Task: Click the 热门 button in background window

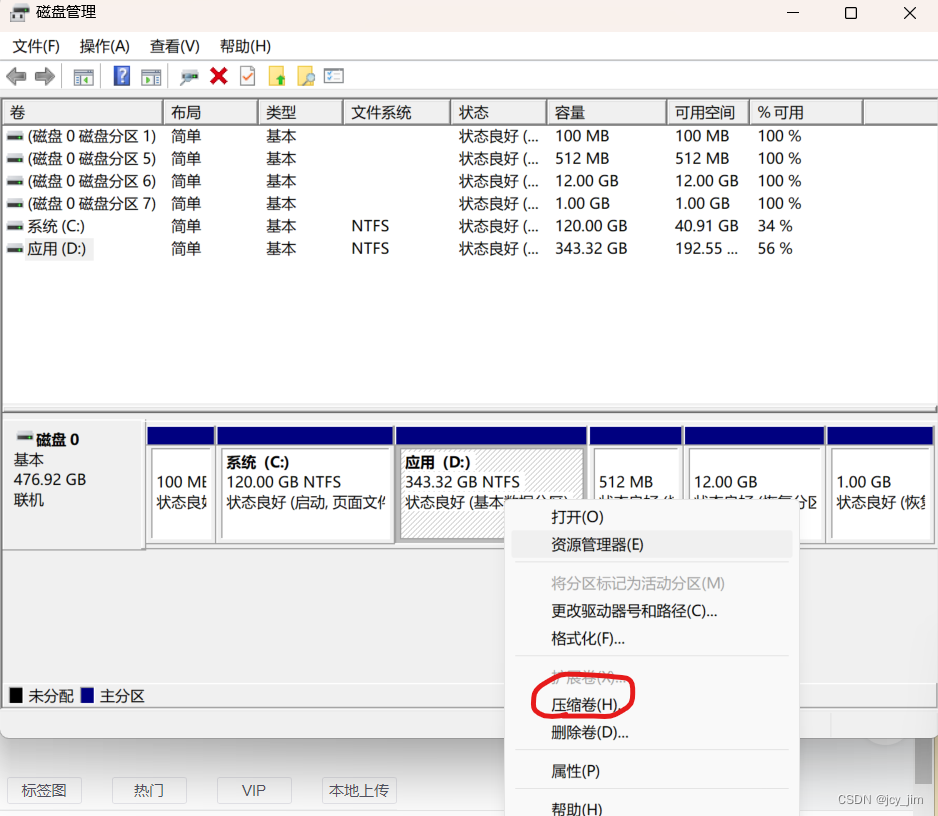Action: [x=149, y=790]
